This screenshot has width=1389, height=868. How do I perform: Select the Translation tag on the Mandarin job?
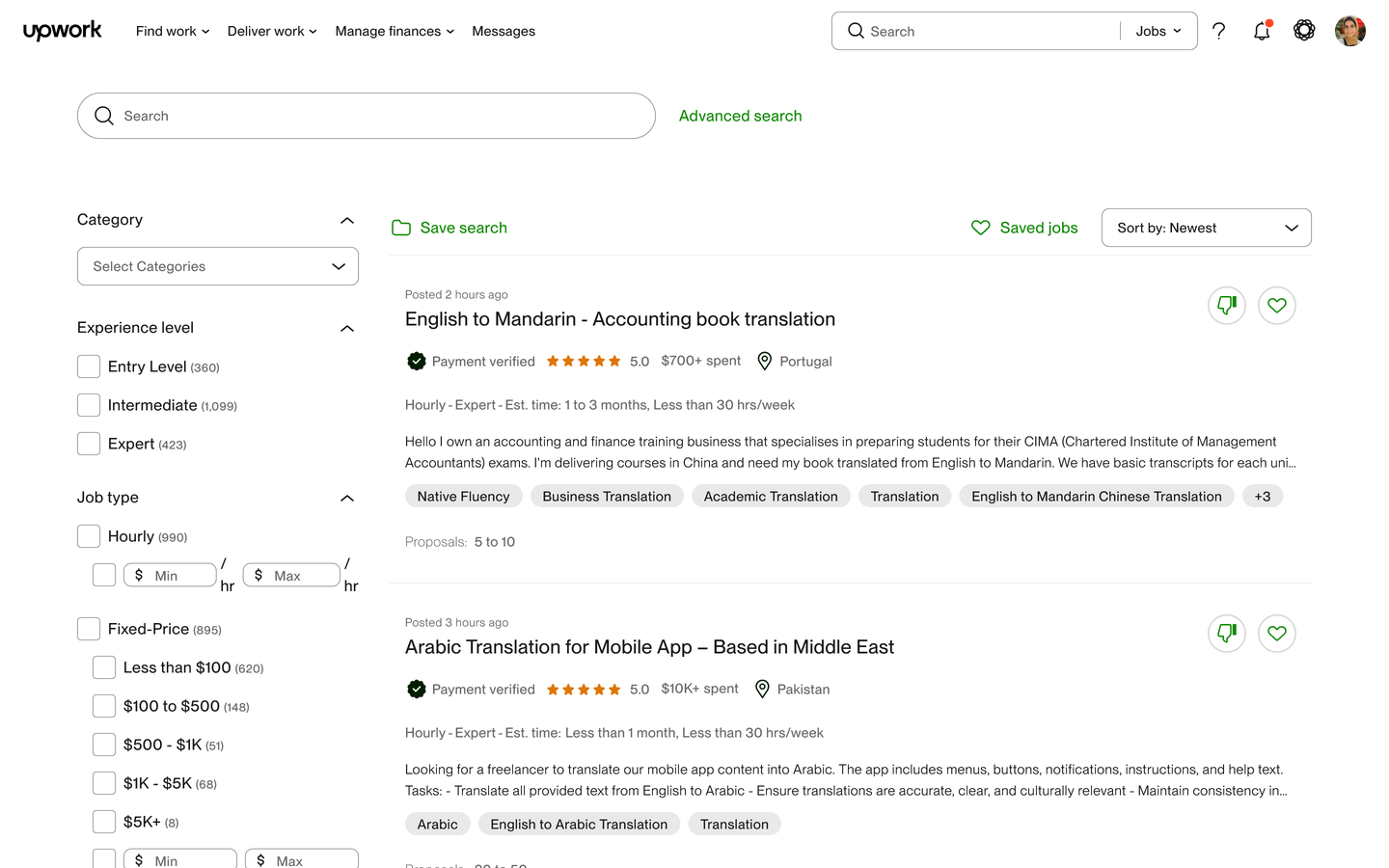point(905,497)
